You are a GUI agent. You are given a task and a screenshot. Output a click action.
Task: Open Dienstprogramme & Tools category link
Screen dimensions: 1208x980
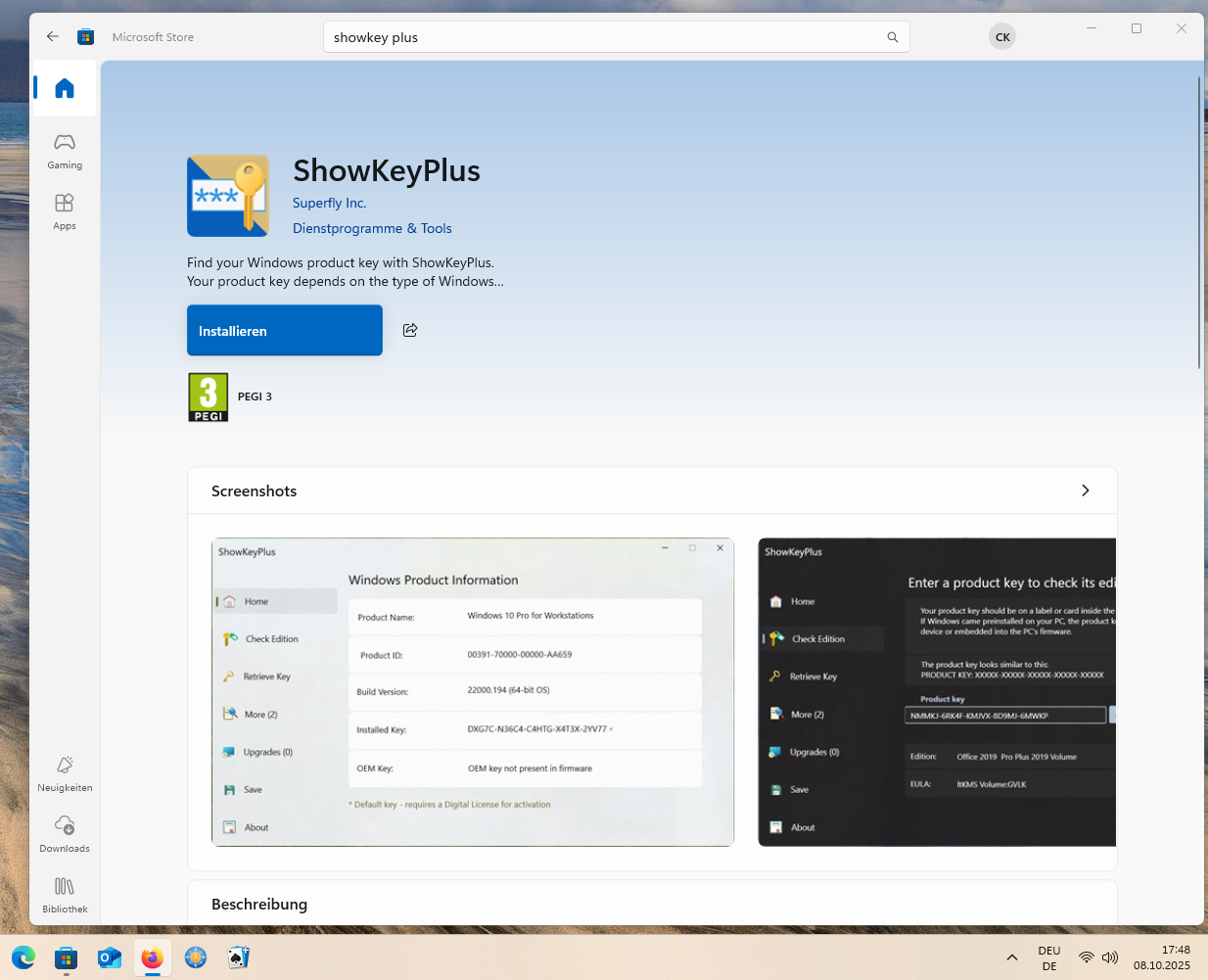[372, 228]
